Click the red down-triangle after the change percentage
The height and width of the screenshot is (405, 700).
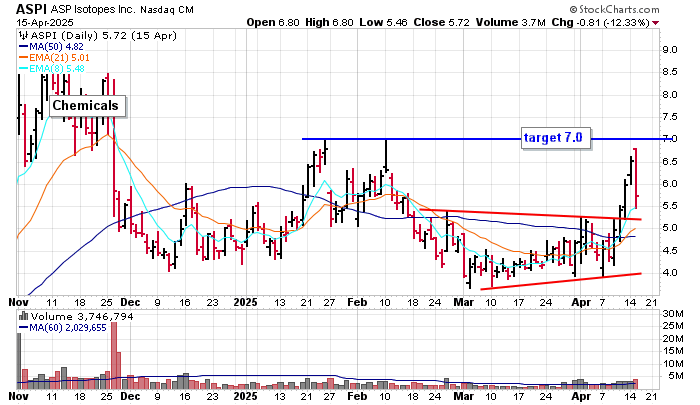(655, 23)
